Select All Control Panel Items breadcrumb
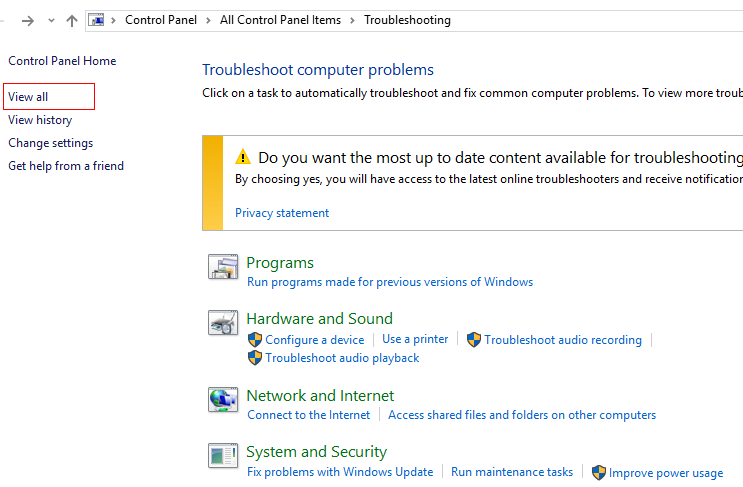 280,20
